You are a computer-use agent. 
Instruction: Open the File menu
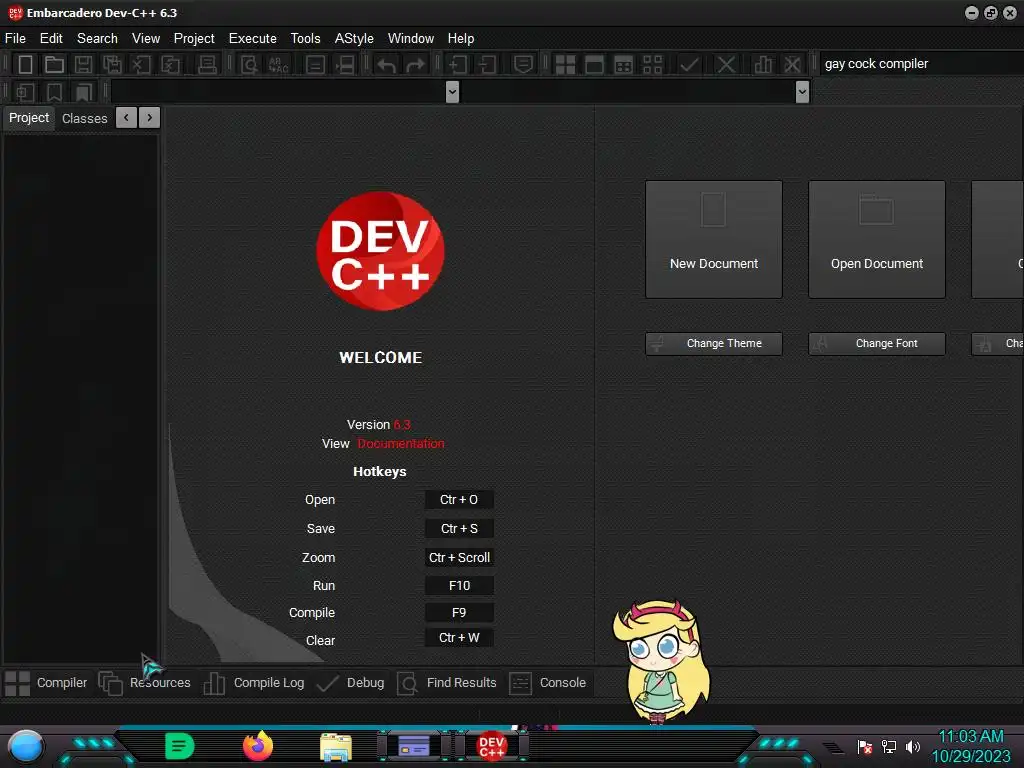tap(15, 39)
